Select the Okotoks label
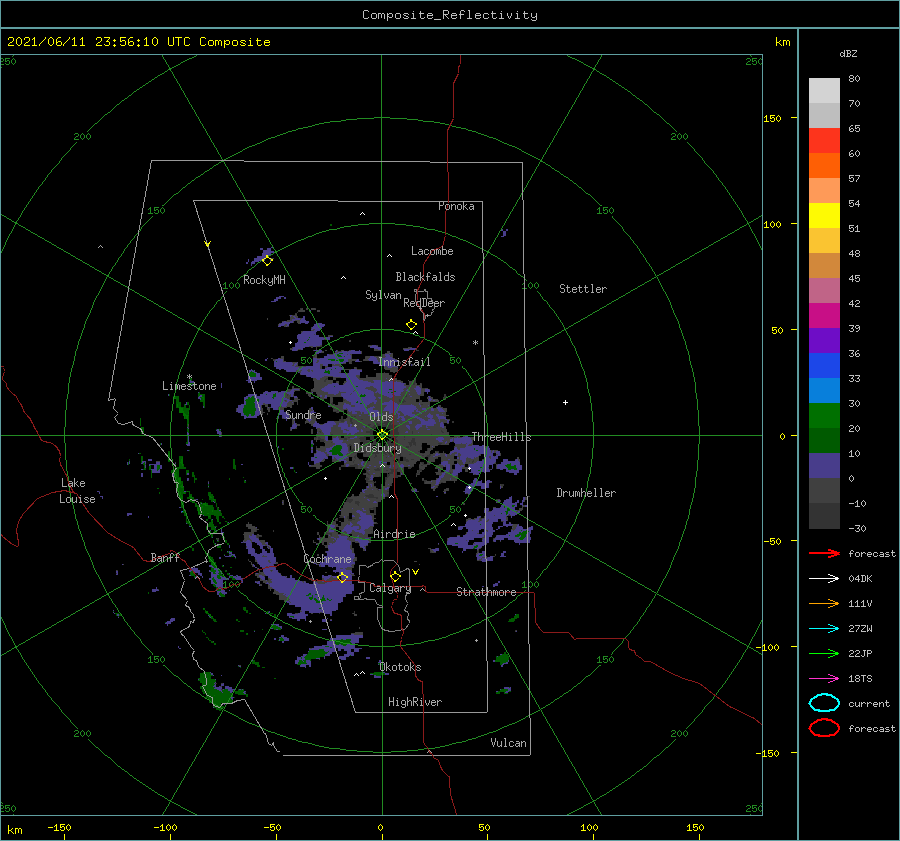This screenshot has height=841, width=900. coord(400,667)
